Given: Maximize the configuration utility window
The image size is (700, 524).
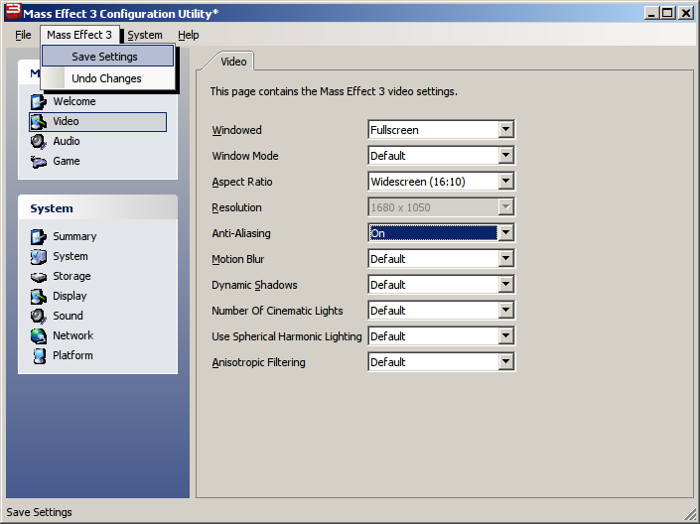Looking at the screenshot, I should (x=668, y=13).
